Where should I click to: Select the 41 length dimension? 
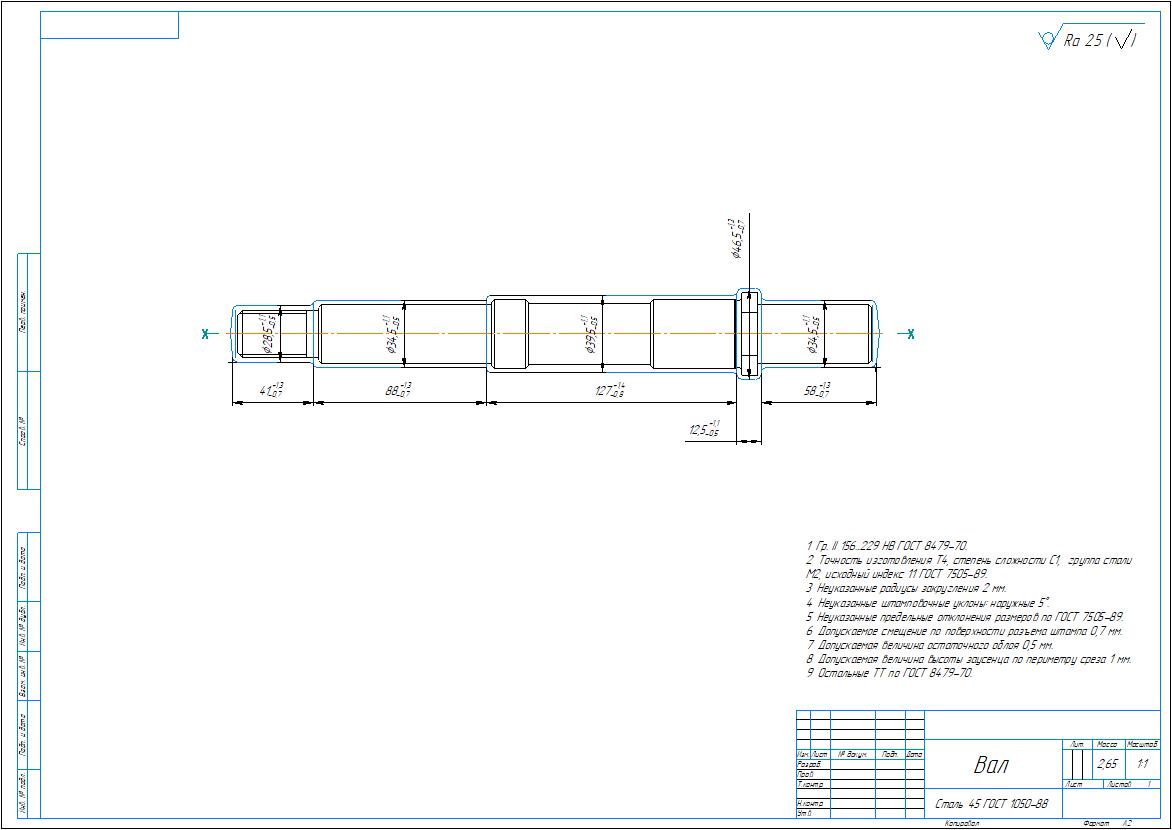pos(271,391)
